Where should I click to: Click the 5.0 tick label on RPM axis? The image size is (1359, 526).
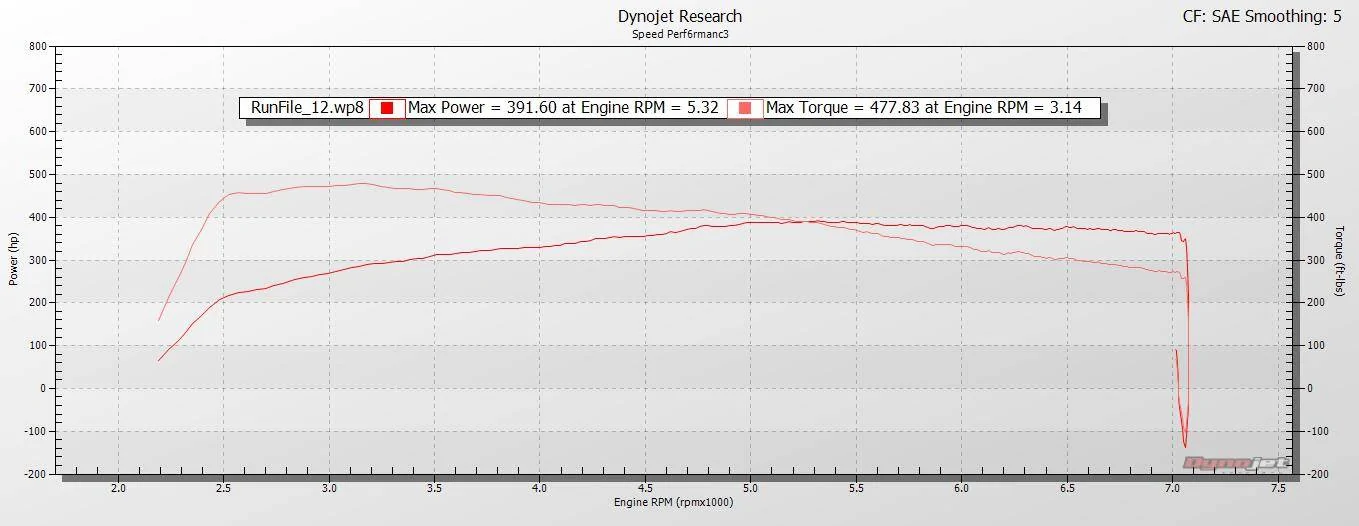click(x=750, y=488)
